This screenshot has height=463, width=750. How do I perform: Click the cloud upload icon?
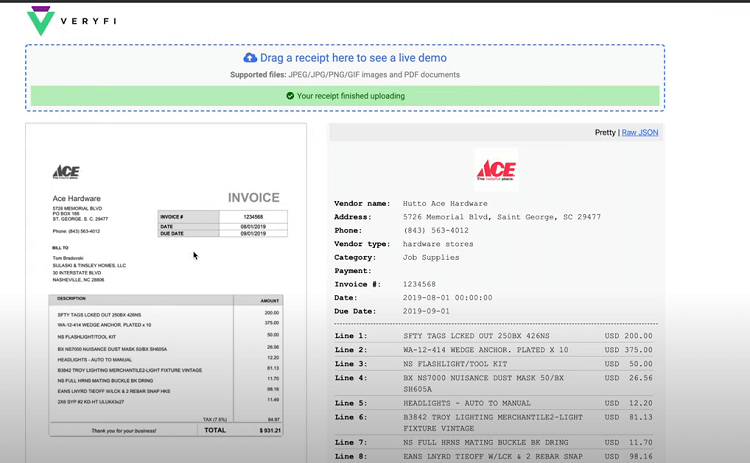point(250,58)
